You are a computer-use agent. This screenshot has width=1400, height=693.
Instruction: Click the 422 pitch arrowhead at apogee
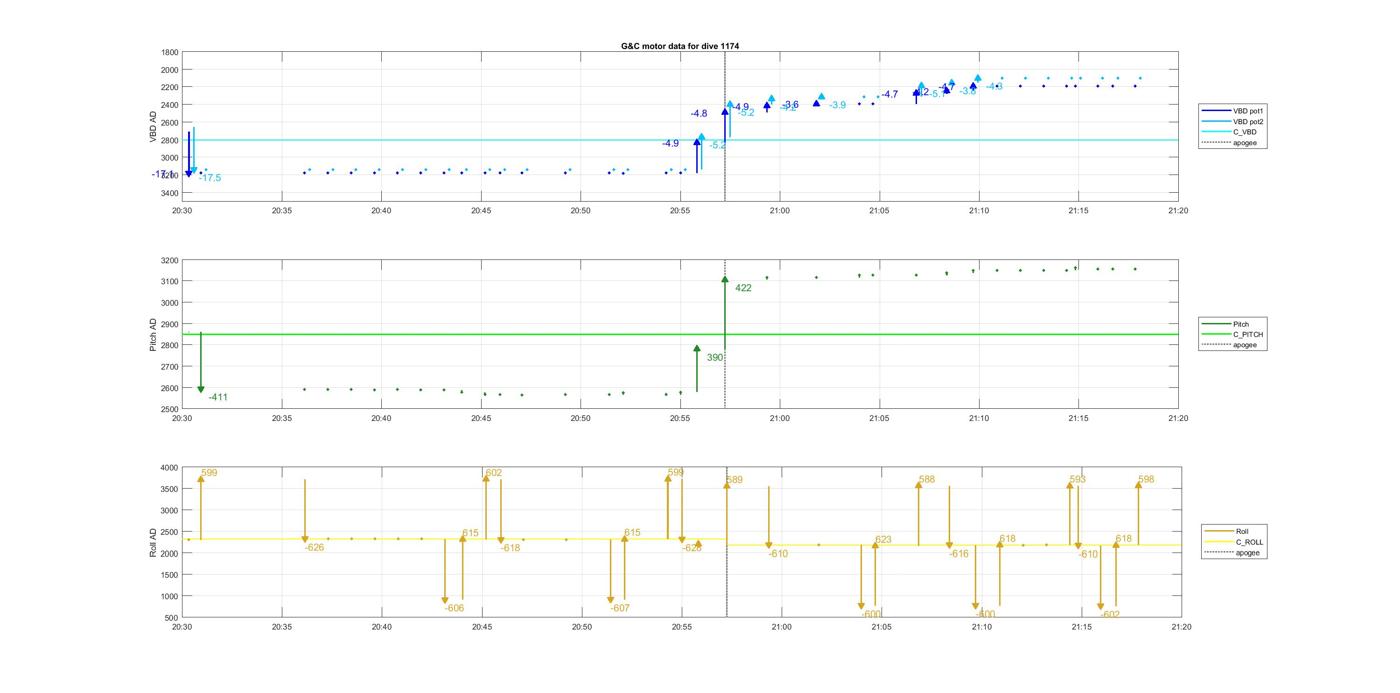tap(725, 280)
